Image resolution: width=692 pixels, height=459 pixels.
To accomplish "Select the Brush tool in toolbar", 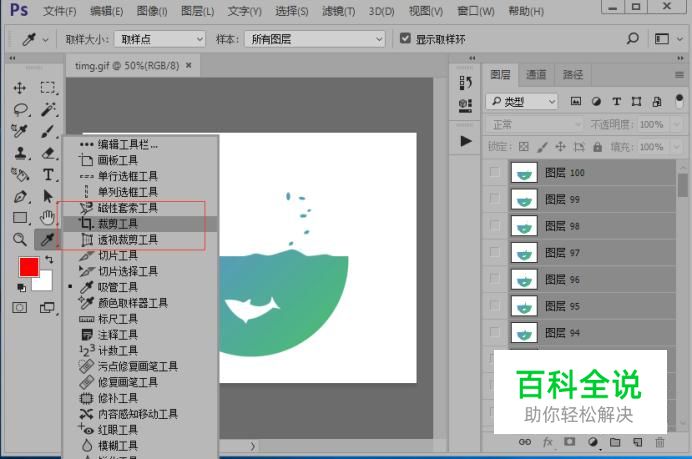I will [48, 131].
